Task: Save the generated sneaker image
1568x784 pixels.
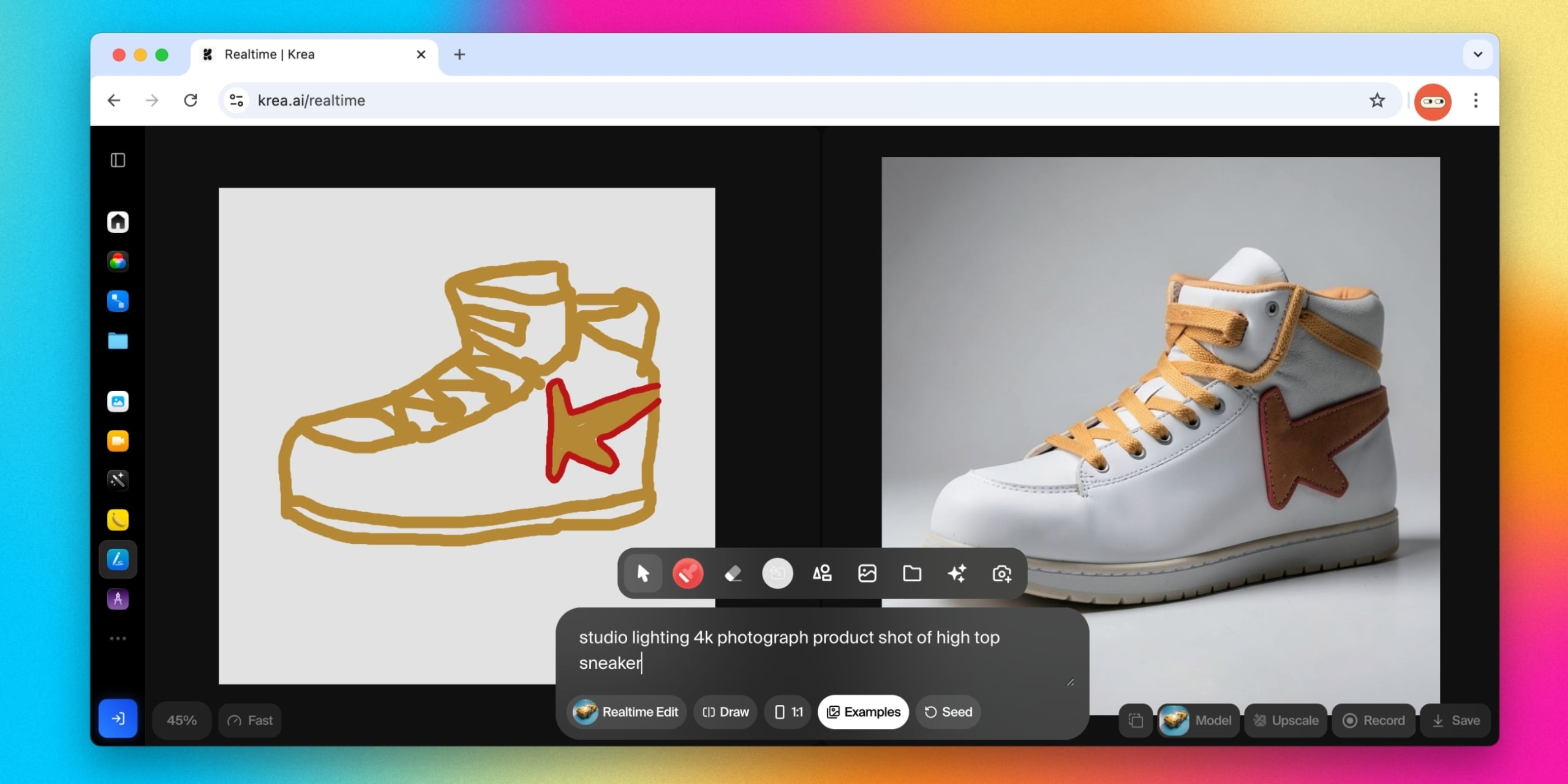Action: pyautogui.click(x=1455, y=720)
